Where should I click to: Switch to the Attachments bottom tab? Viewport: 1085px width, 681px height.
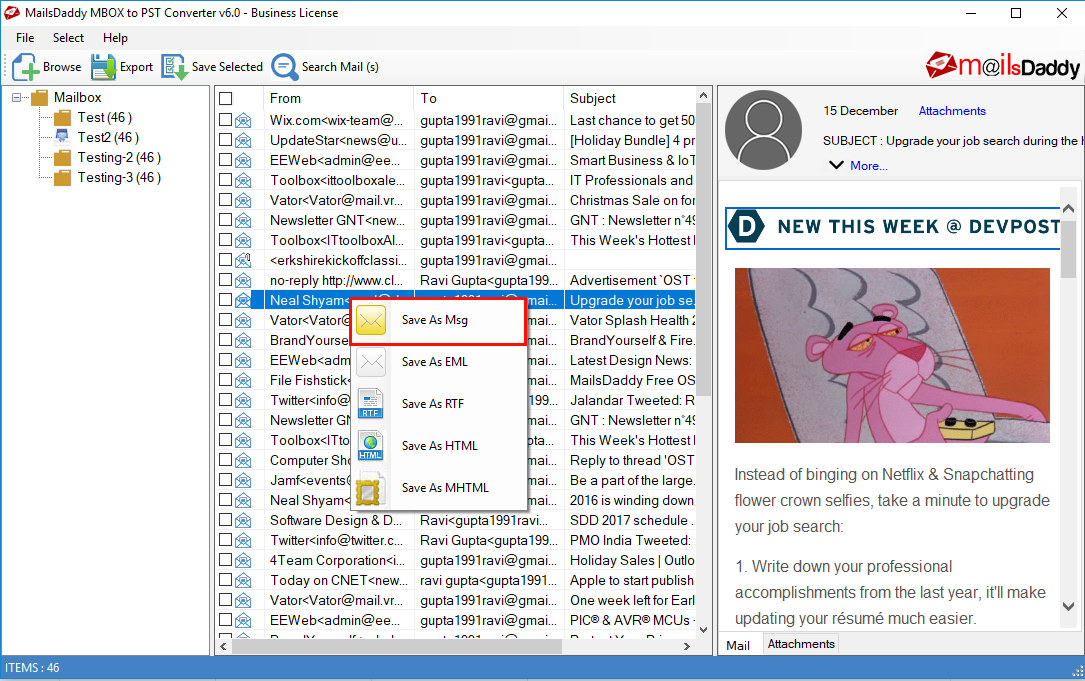click(801, 644)
